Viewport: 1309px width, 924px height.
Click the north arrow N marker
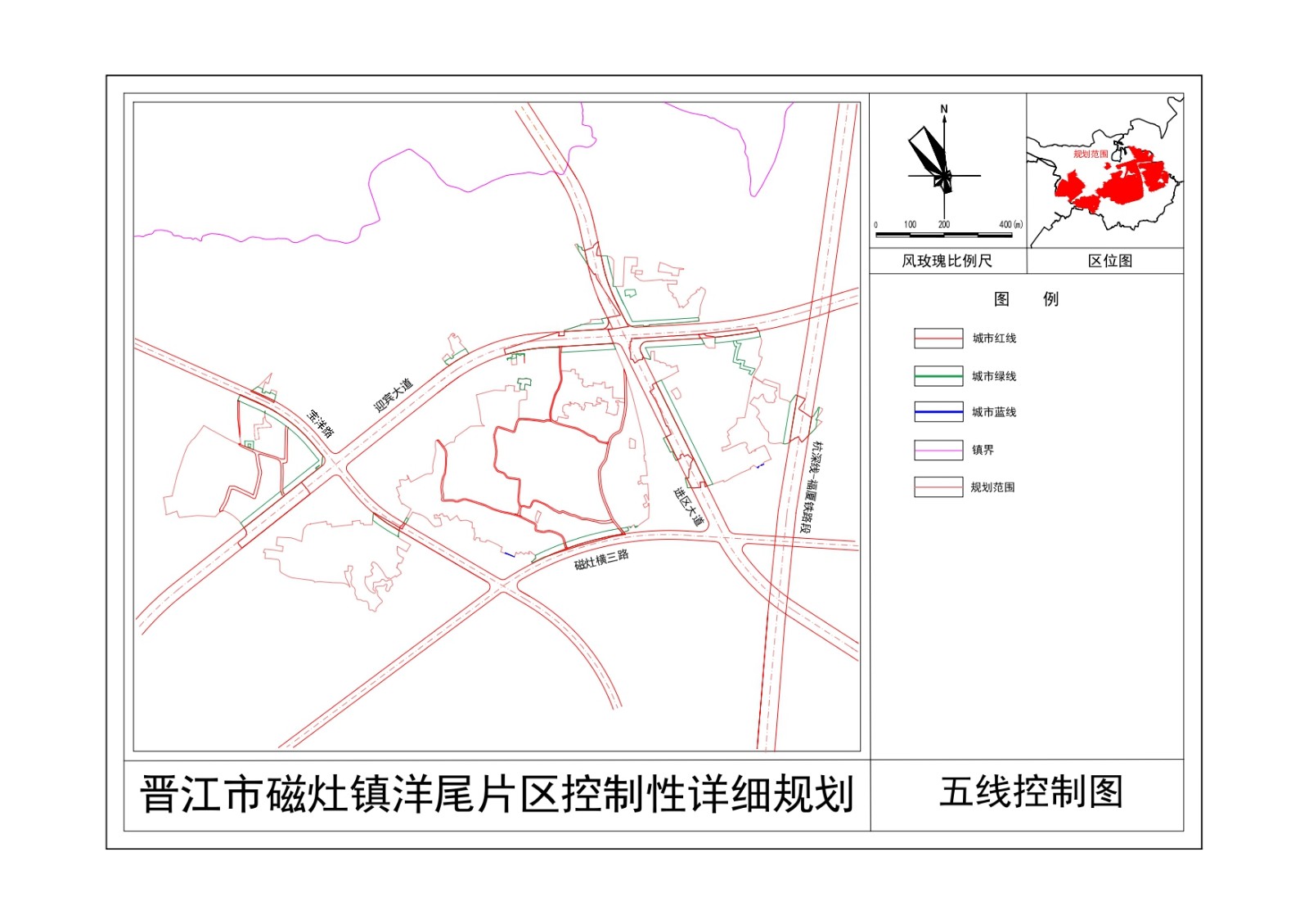(944, 110)
